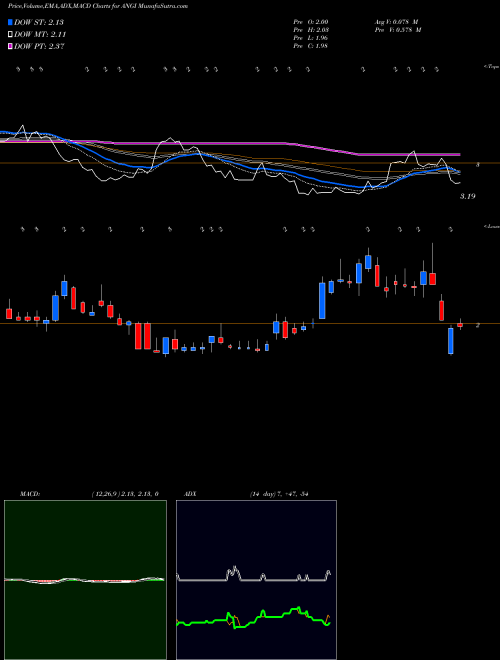
Task: Click the final small red candlestick at right
Action: [x=460, y=325]
